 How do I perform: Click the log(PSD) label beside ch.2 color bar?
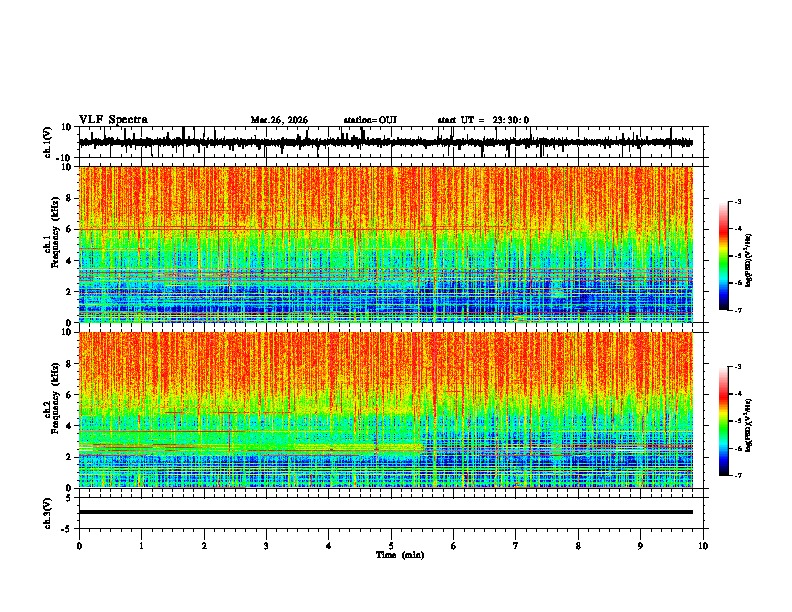(x=748, y=426)
